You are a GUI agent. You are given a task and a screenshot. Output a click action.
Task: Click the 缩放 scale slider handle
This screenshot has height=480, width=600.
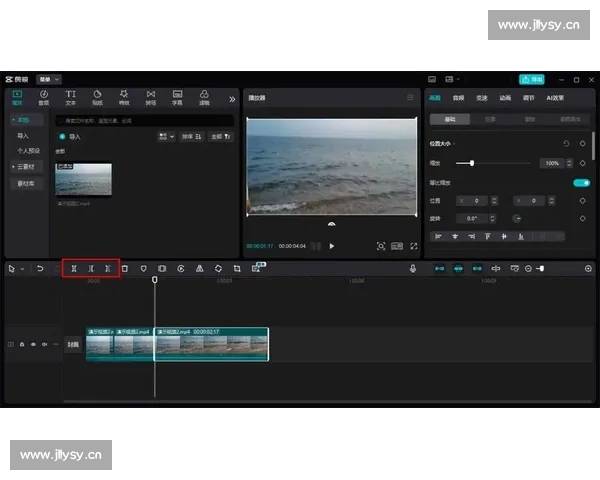pos(471,162)
